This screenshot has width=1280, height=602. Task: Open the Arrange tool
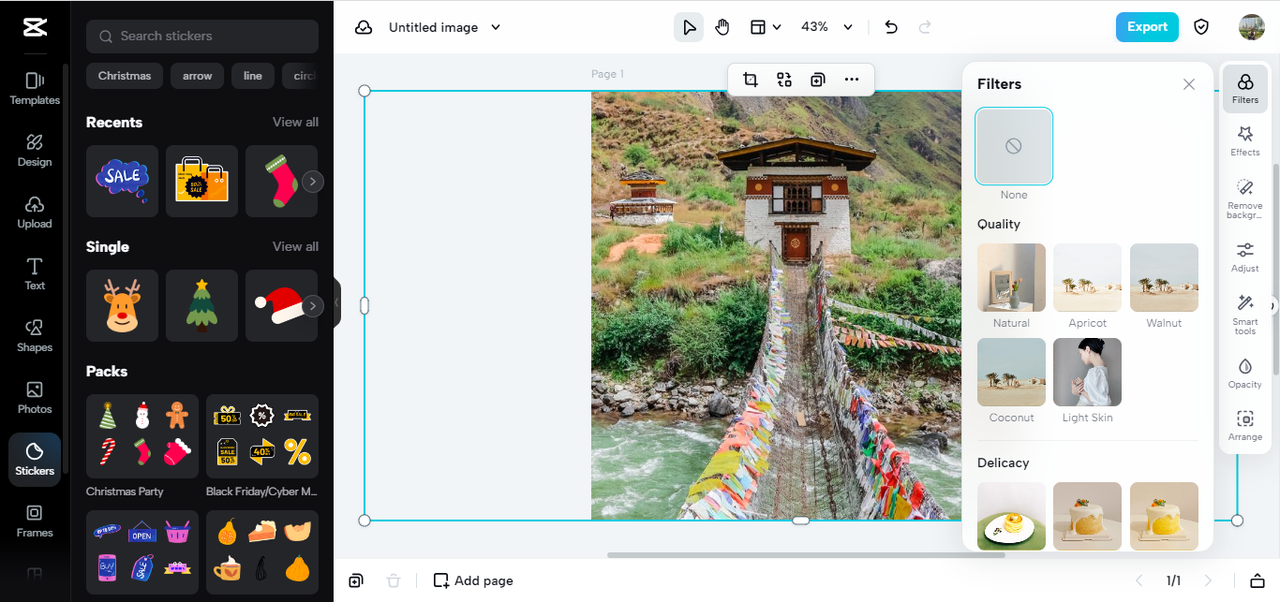pos(1245,425)
